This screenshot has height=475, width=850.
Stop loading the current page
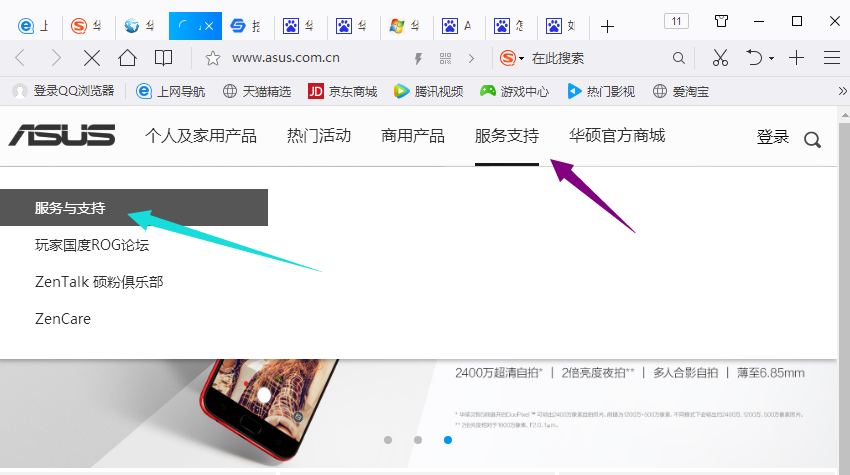[x=91, y=58]
